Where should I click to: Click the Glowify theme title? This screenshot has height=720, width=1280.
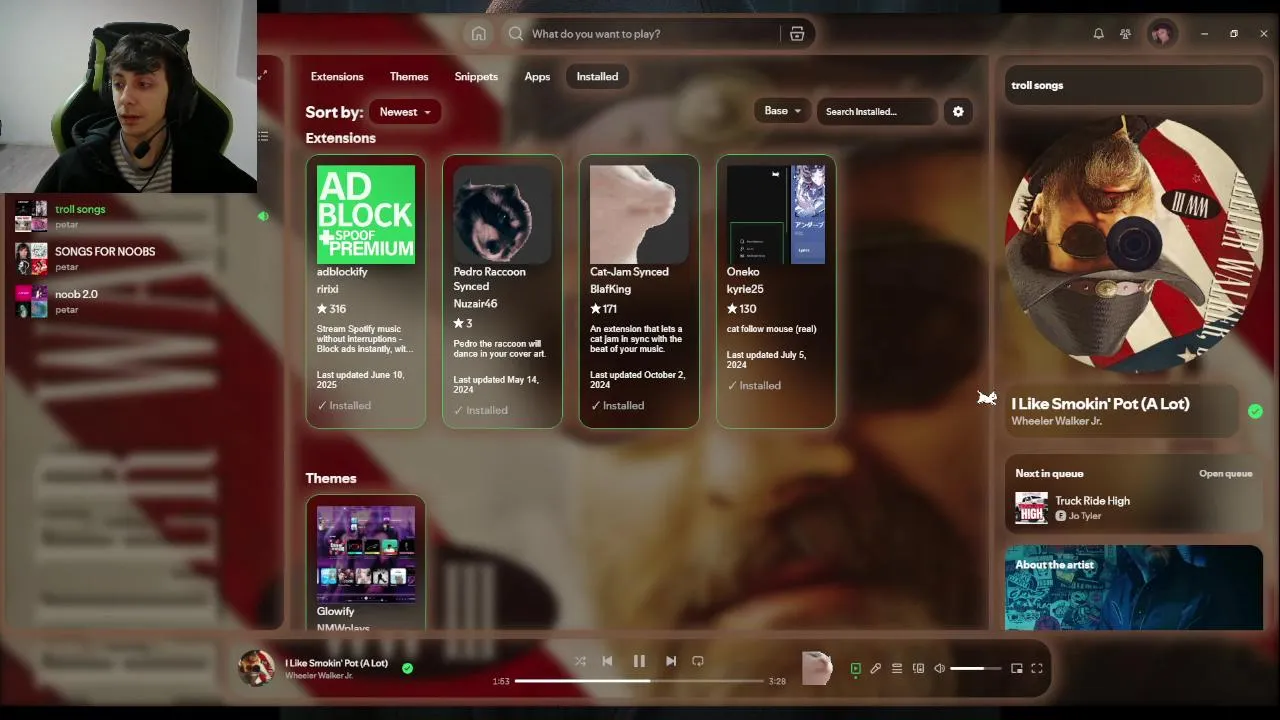pyautogui.click(x=336, y=612)
